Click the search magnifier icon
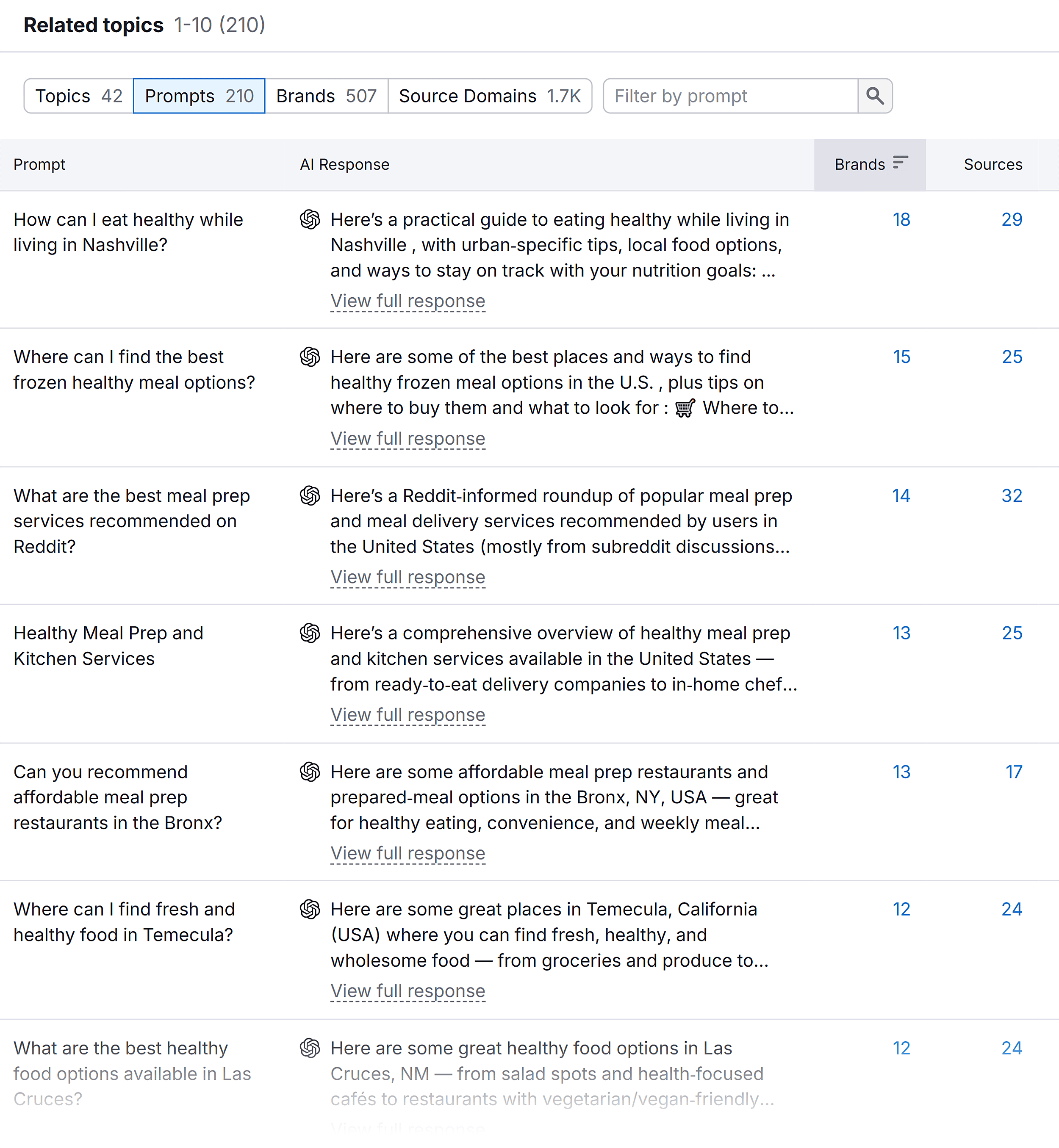The height and width of the screenshot is (1148, 1059). click(x=874, y=96)
